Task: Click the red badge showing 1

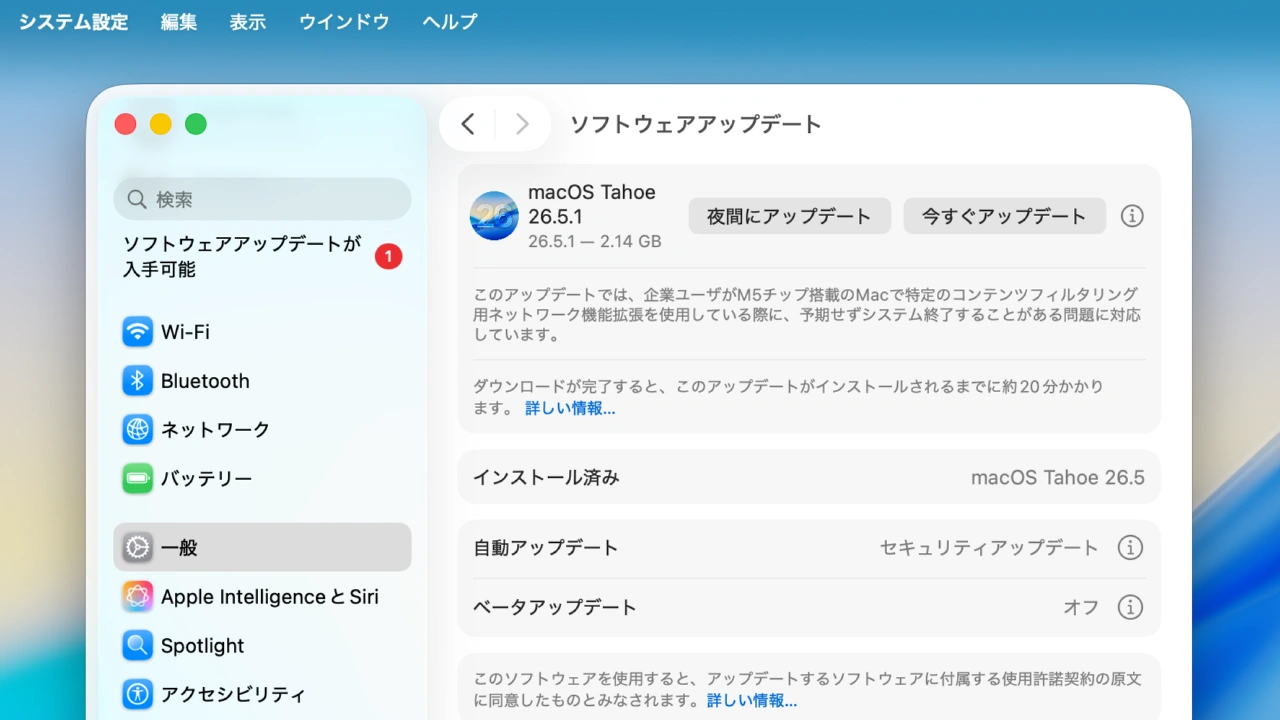Action: [x=388, y=257]
